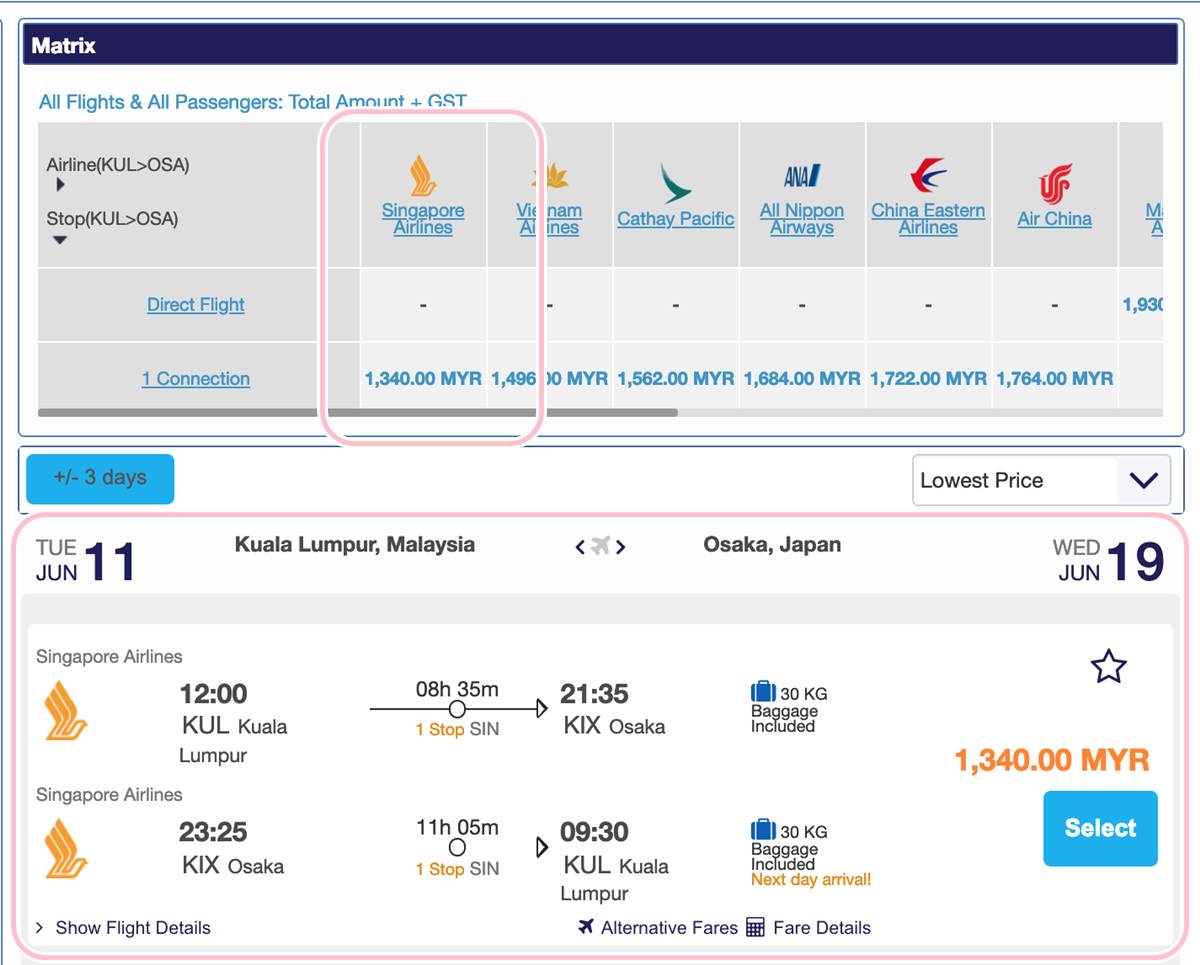Click the swap route plane icon
The width and height of the screenshot is (1200, 965).
click(600, 546)
